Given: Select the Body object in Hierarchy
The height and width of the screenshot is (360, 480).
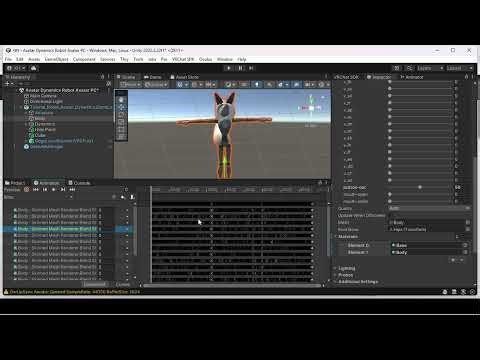Looking at the screenshot, I should point(40,118).
